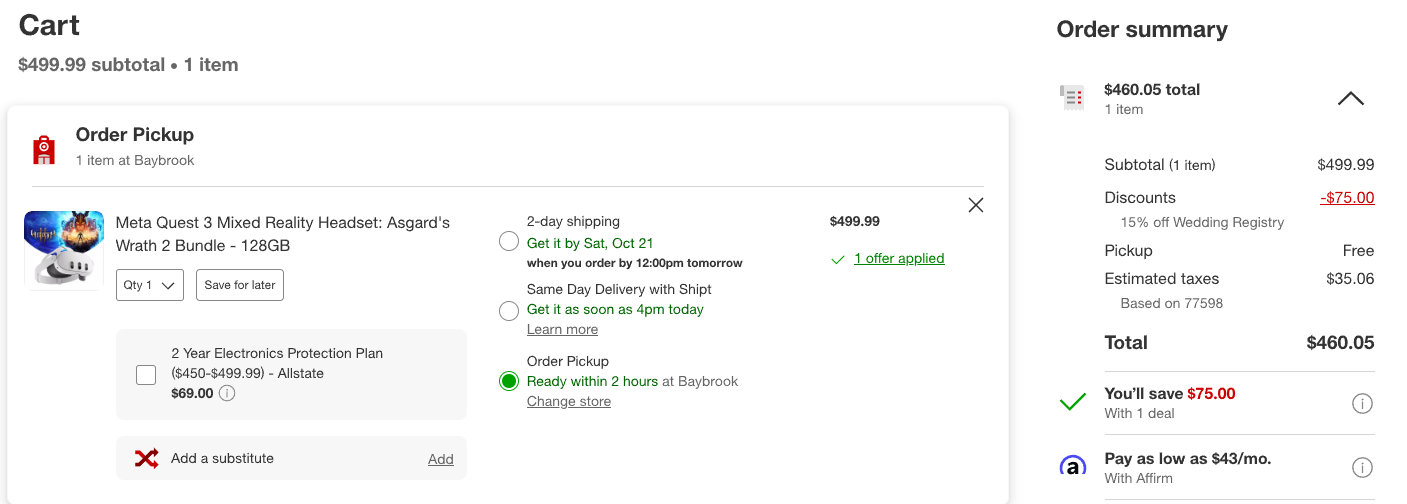The height and width of the screenshot is (504, 1407).
Task: Click the red Target store pickup icon
Action: pyautogui.click(x=43, y=151)
